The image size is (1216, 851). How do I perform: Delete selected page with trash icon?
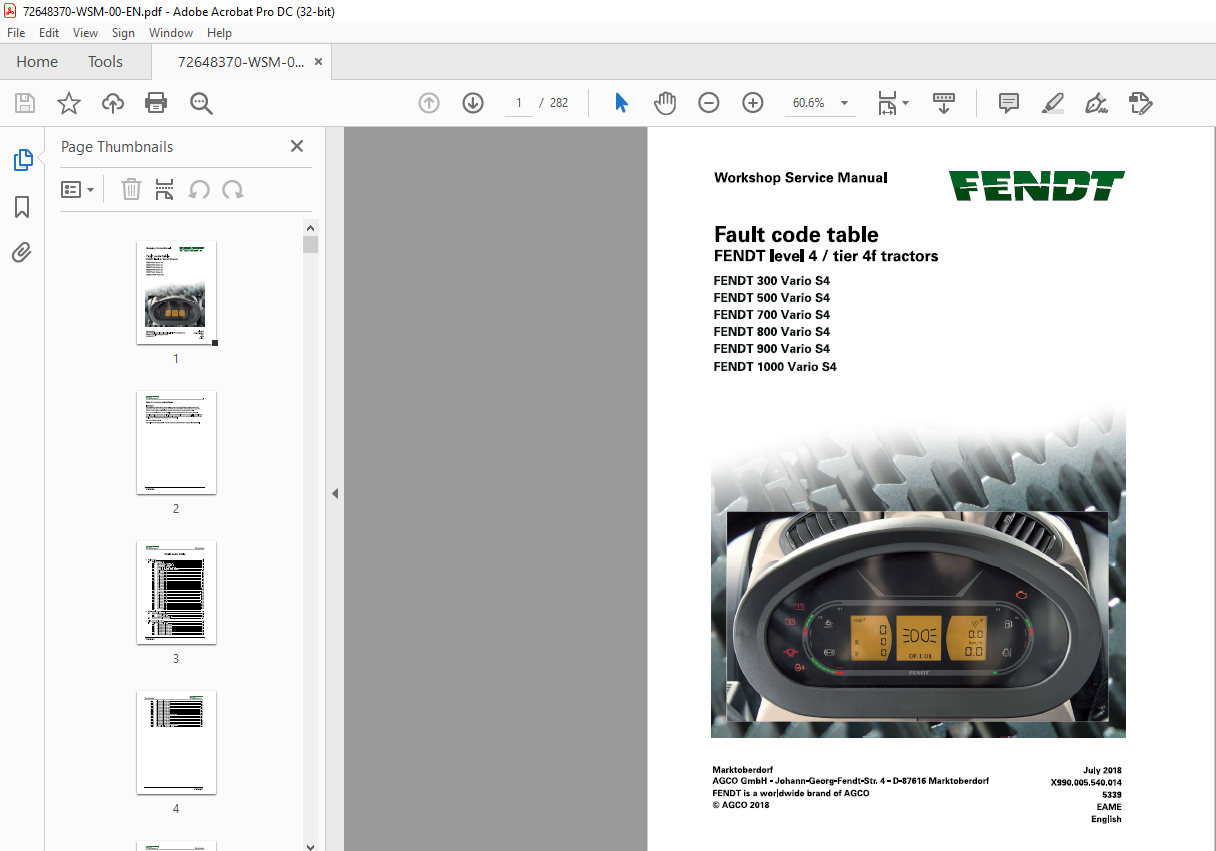tap(131, 189)
